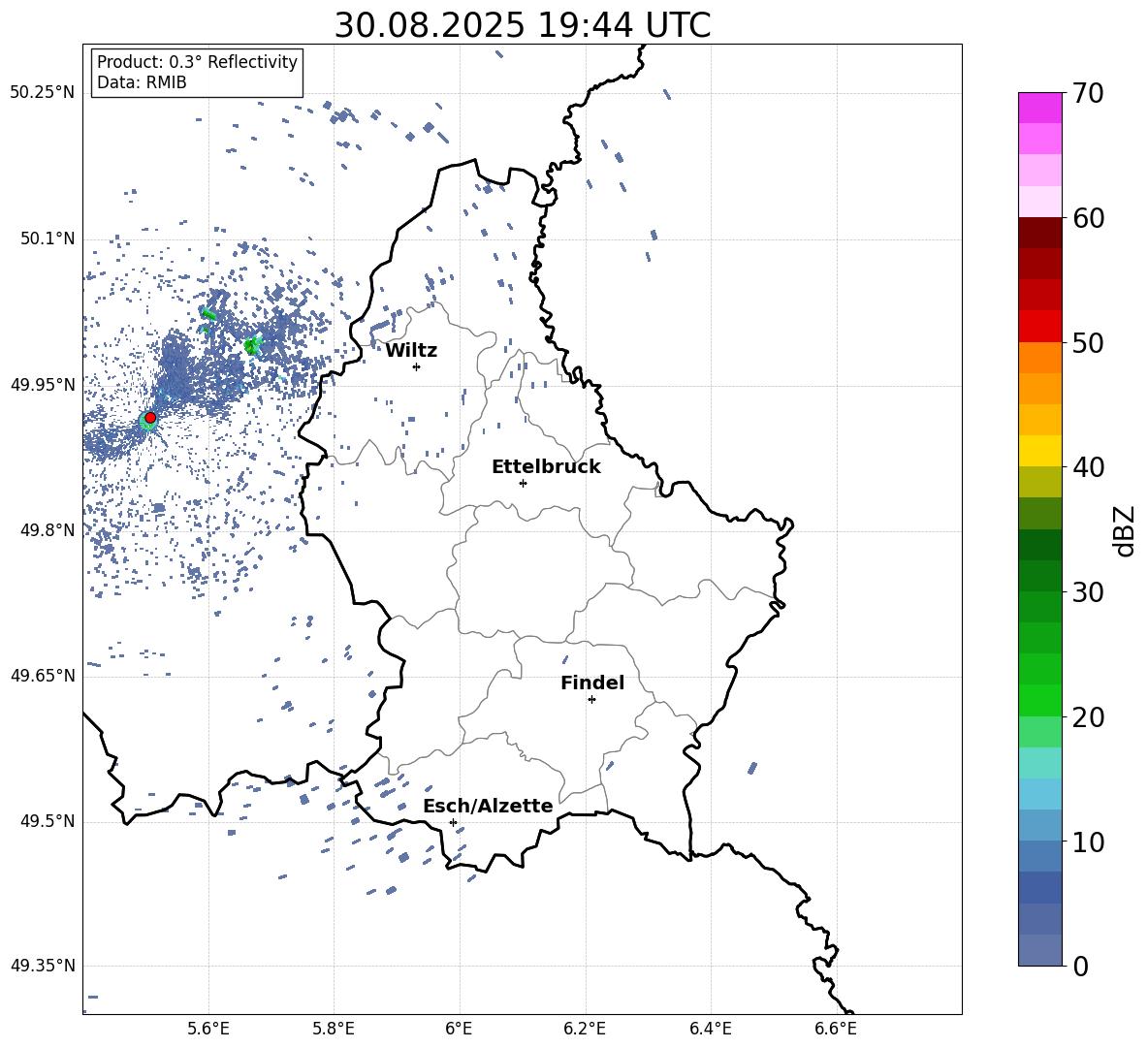1148x1048 pixels.
Task: Click the colorbar 20 tick label
Action: pos(1088,716)
